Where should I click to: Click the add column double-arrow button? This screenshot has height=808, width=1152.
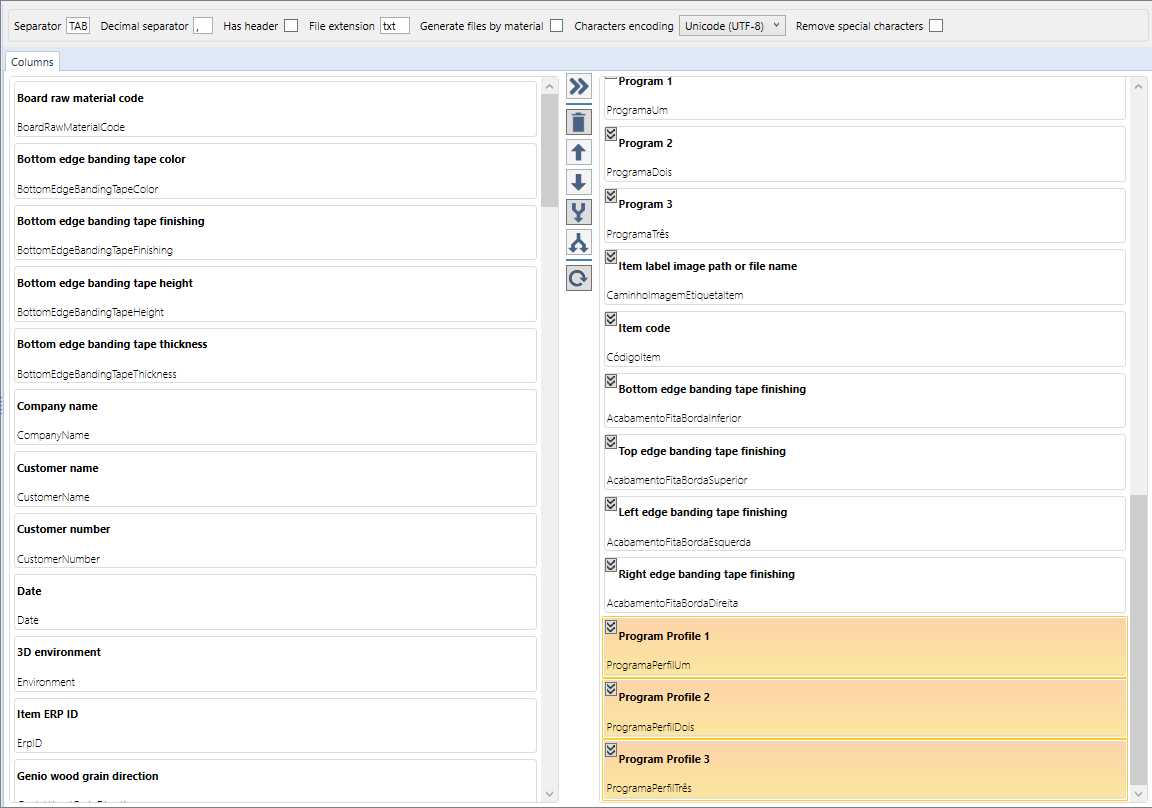point(578,86)
